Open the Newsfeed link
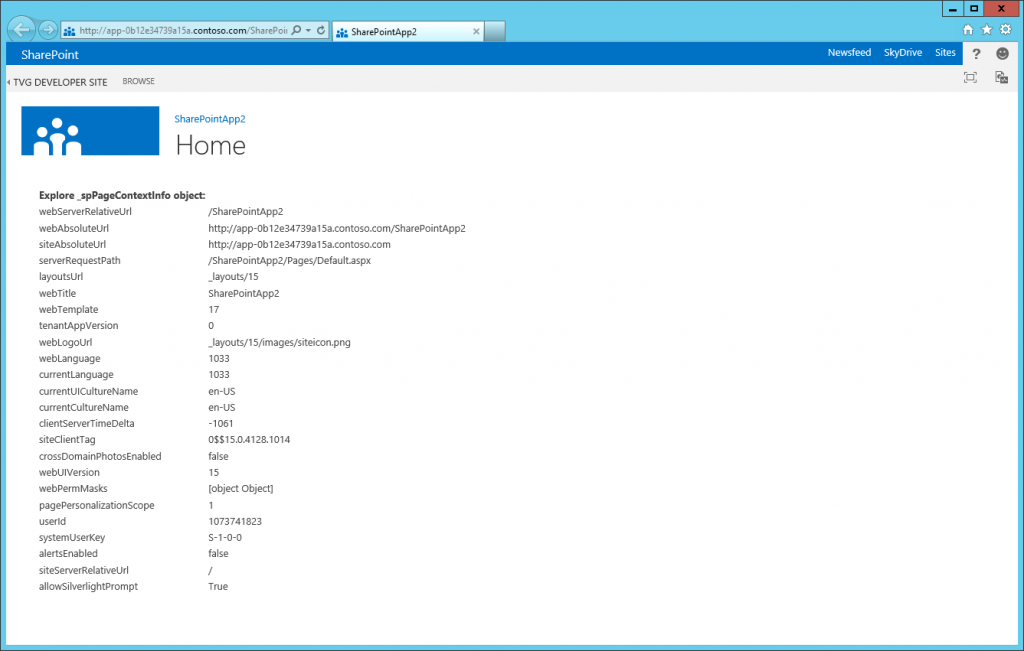The image size is (1024, 651). 849,53
